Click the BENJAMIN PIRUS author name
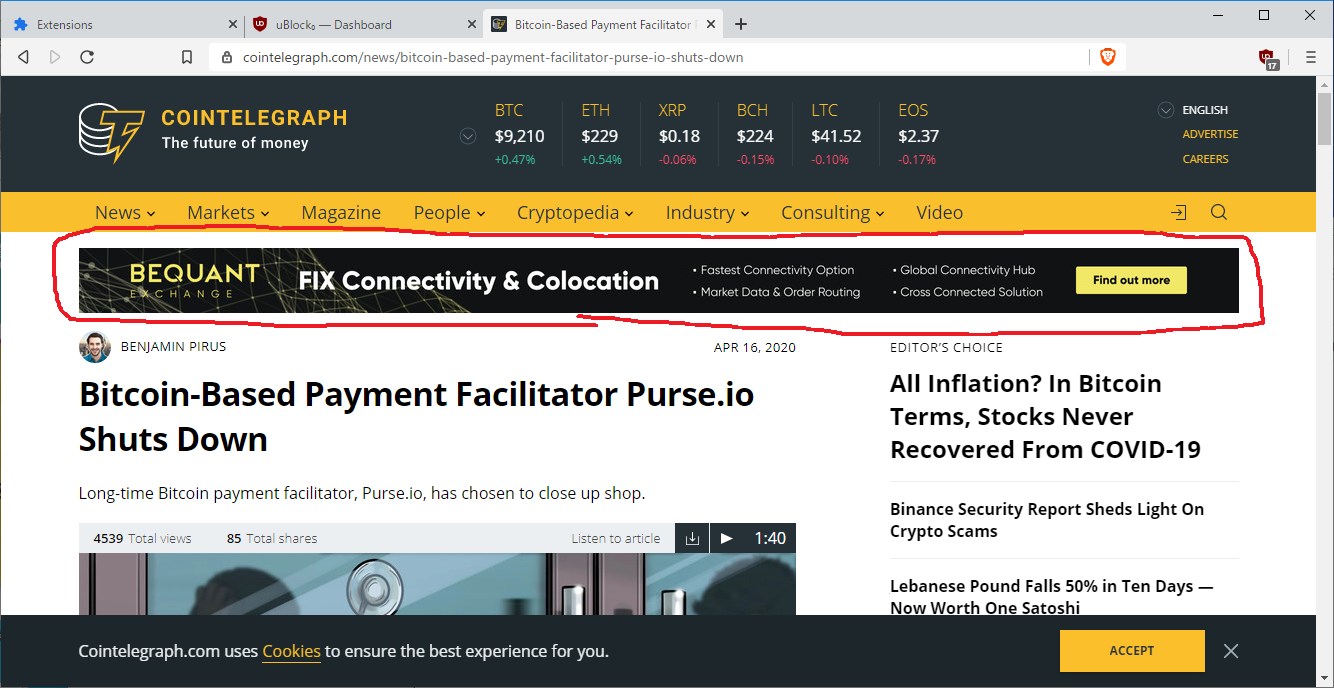 click(x=173, y=347)
